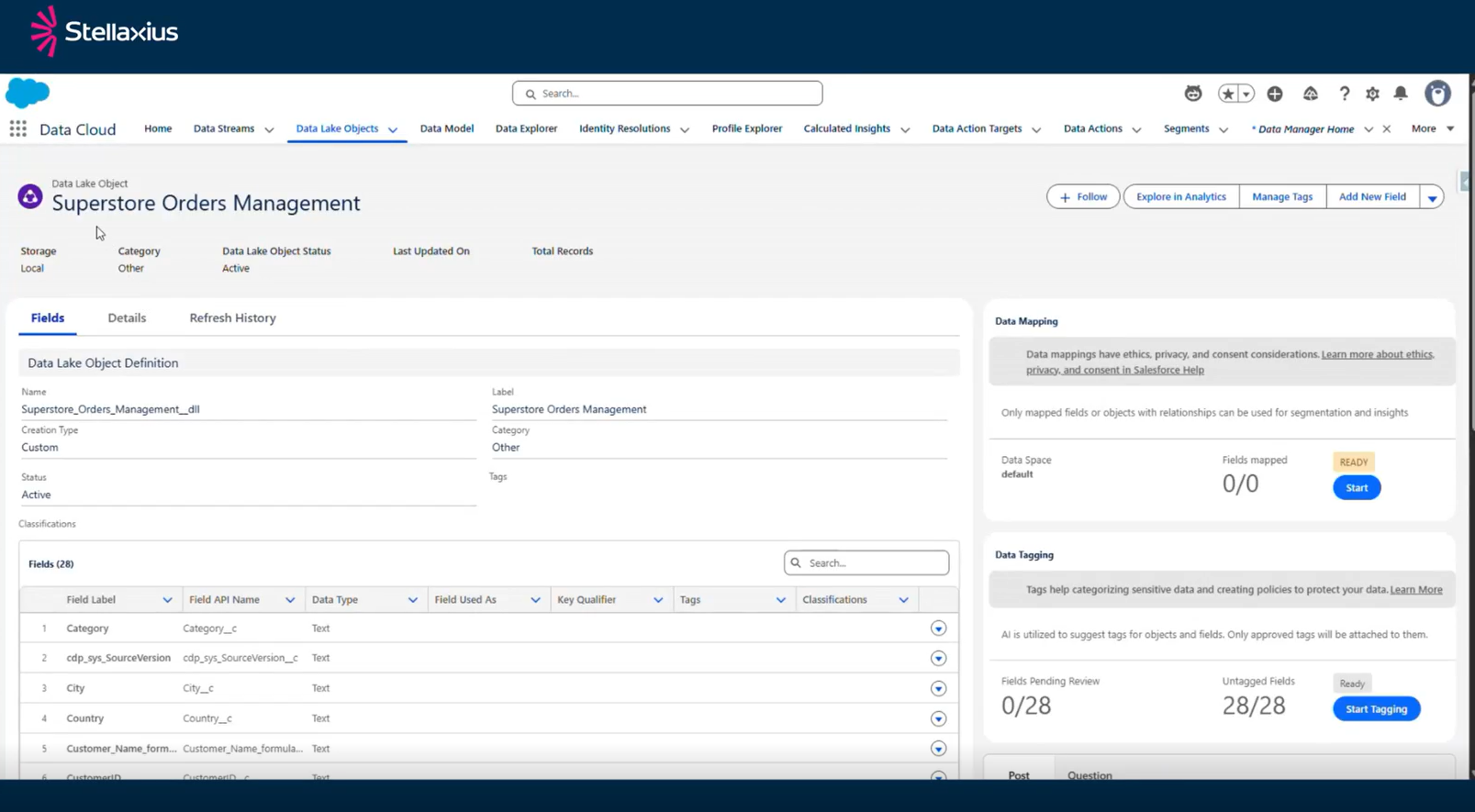This screenshot has height=812, width=1475.
Task: Switch to the Question tab
Action: tap(1089, 773)
